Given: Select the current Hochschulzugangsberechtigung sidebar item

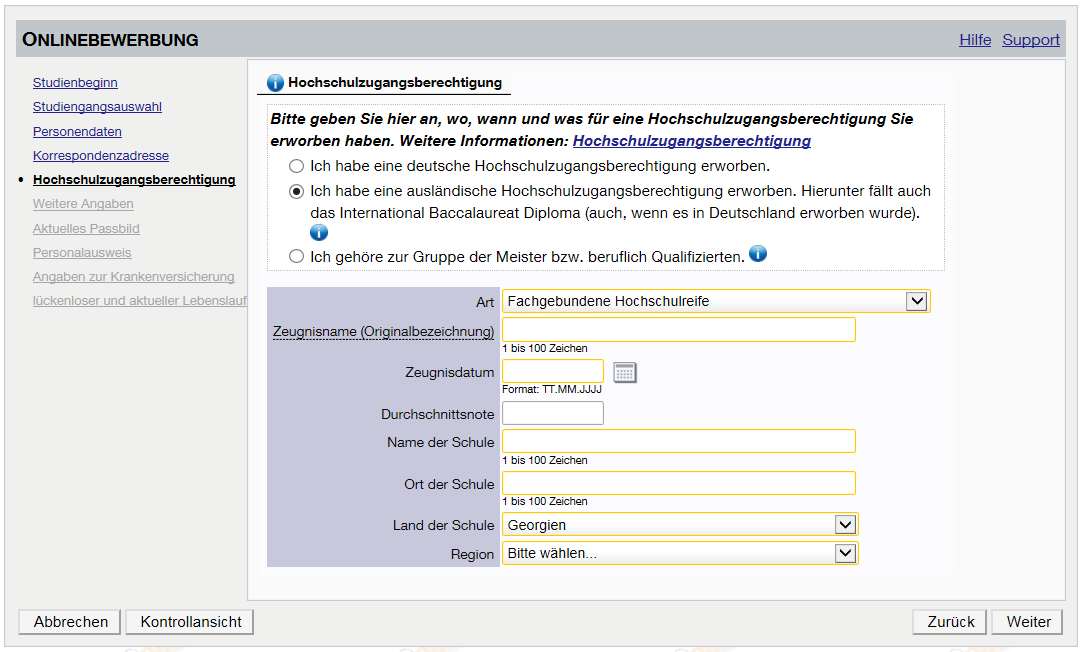Looking at the screenshot, I should 134,179.
